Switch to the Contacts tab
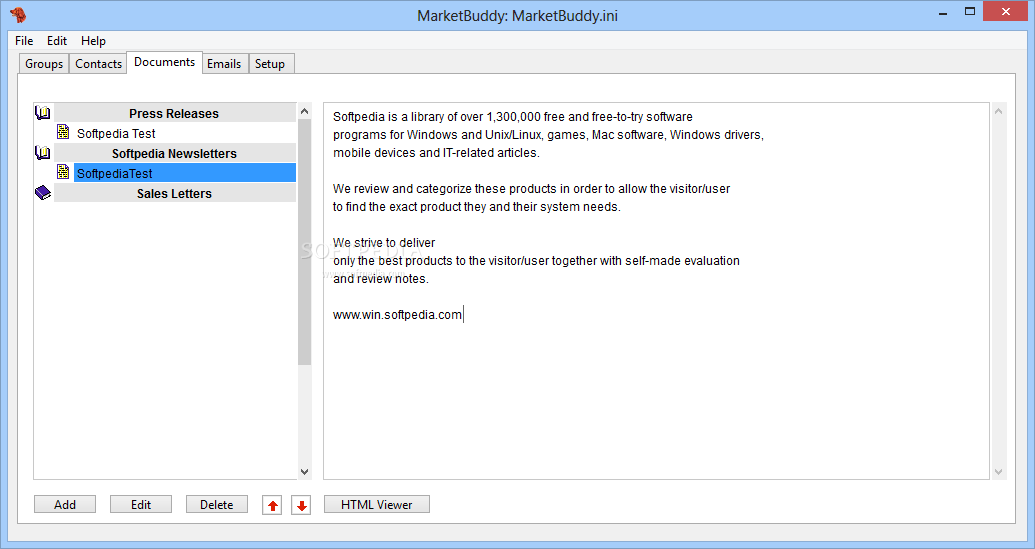 tap(98, 64)
